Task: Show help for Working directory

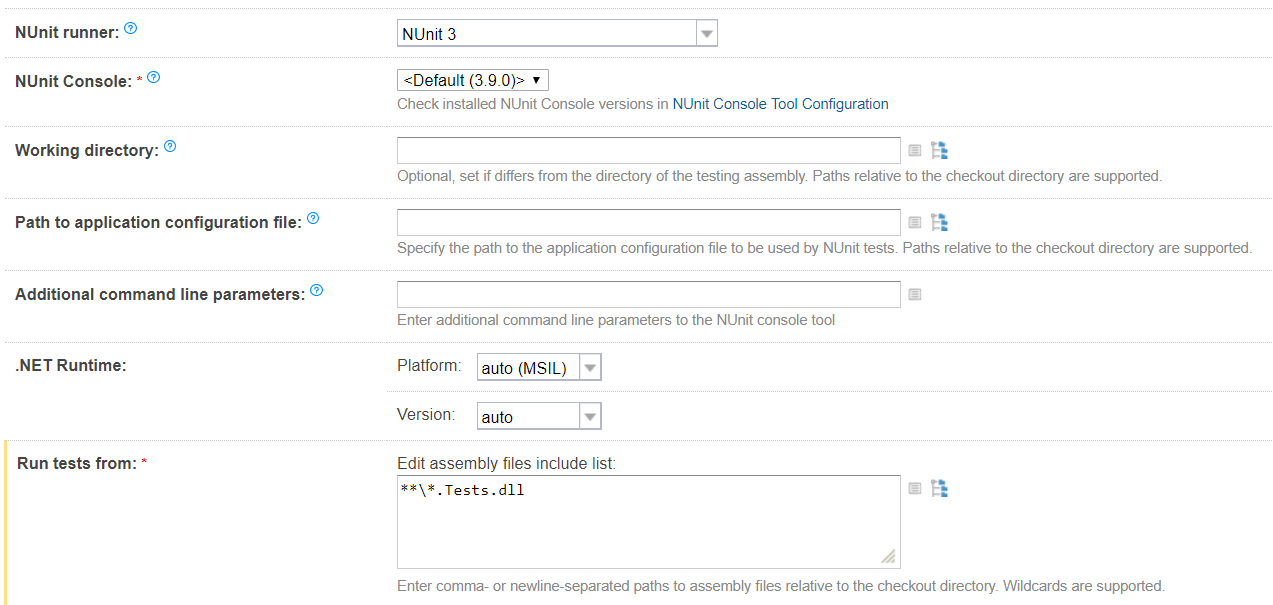Action: (x=170, y=147)
